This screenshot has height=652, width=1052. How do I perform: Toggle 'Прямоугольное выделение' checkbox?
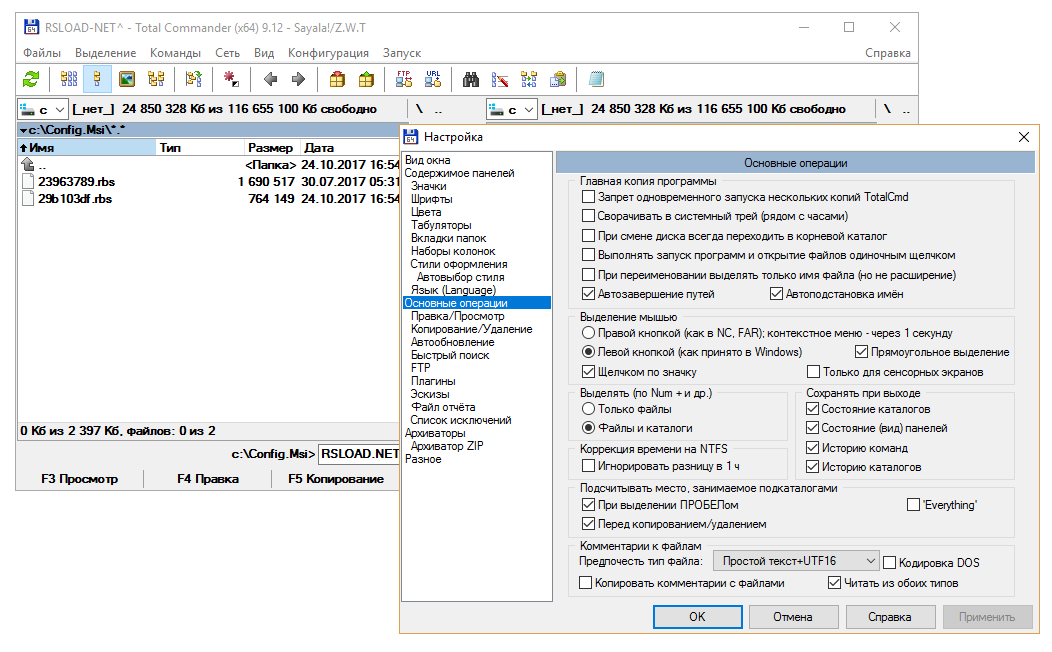(x=861, y=351)
